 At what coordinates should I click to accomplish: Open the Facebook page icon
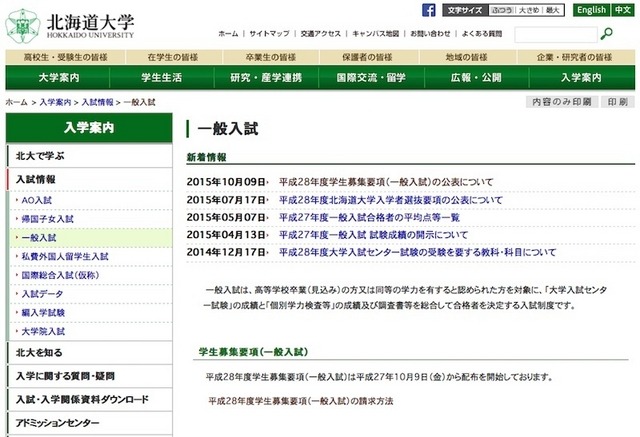(x=429, y=10)
